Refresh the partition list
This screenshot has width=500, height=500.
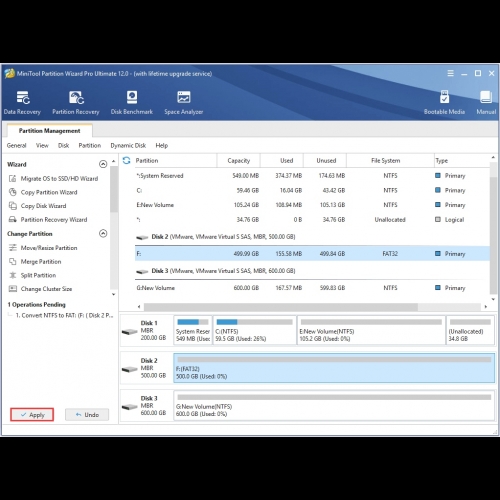click(x=126, y=161)
